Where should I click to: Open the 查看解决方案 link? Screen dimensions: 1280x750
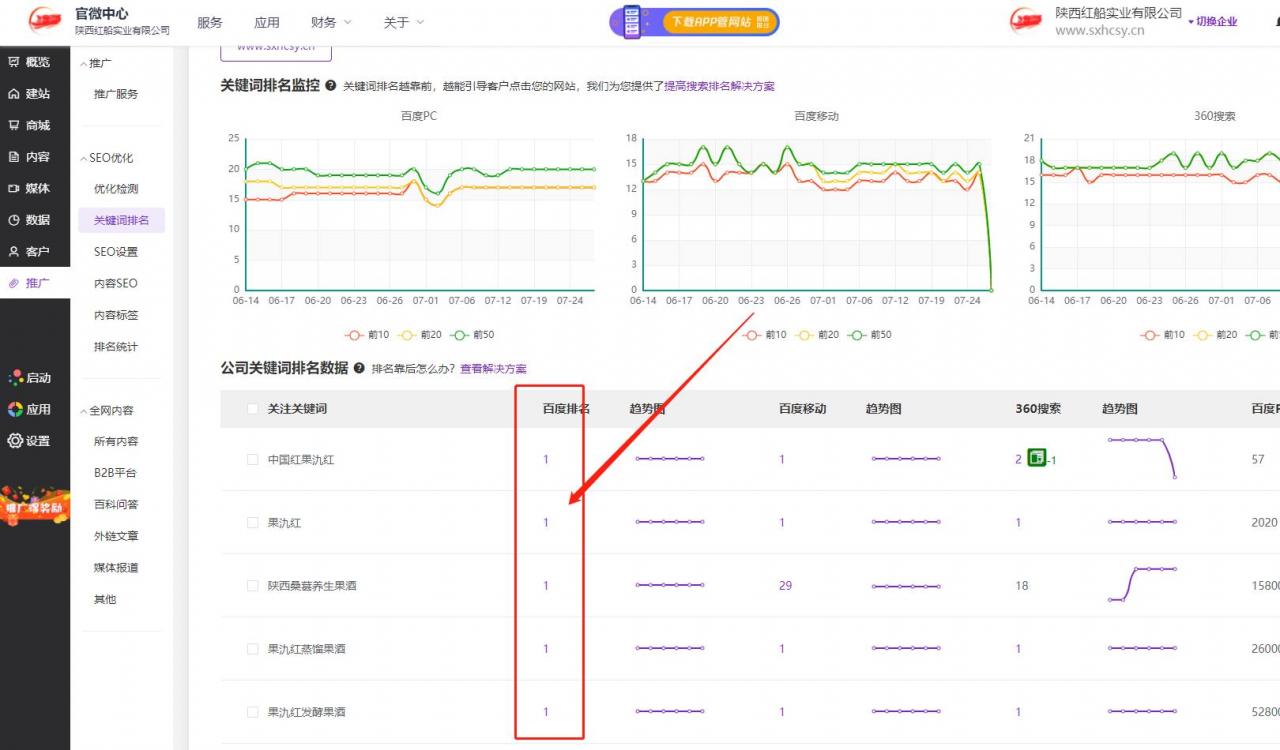click(x=496, y=368)
